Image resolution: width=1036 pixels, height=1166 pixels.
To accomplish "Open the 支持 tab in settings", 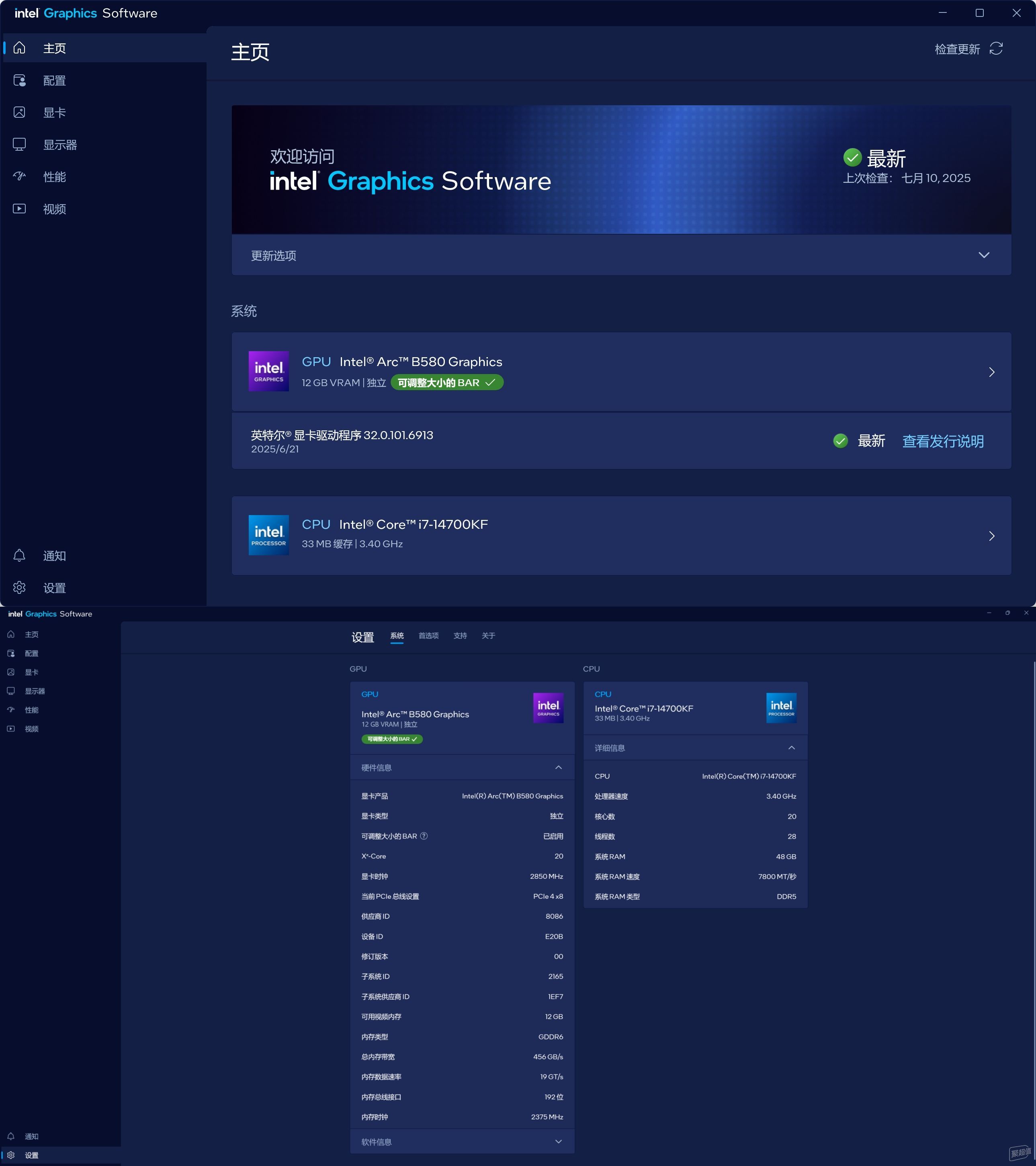I will [x=461, y=636].
